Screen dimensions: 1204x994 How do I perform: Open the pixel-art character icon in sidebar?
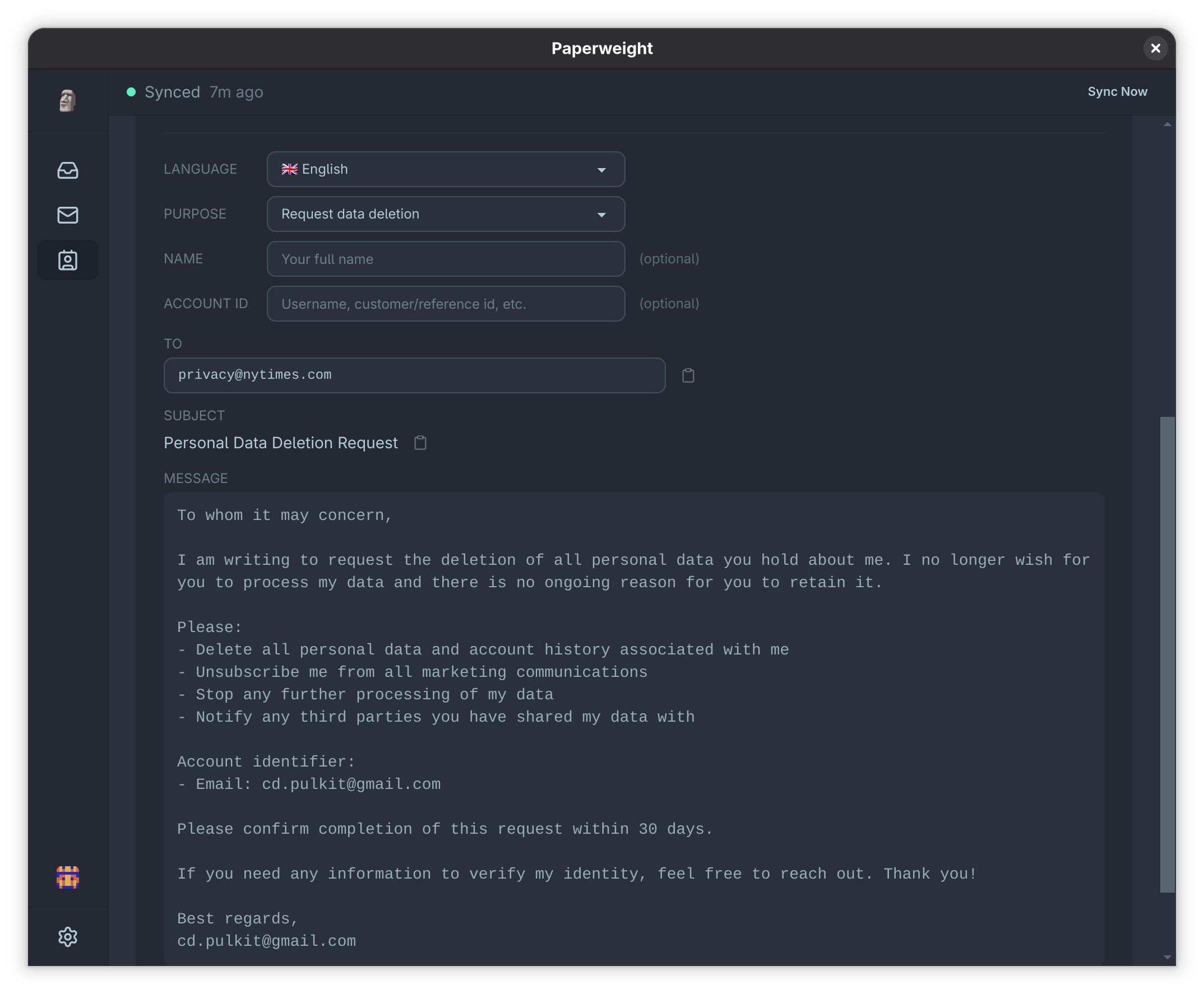point(68,877)
